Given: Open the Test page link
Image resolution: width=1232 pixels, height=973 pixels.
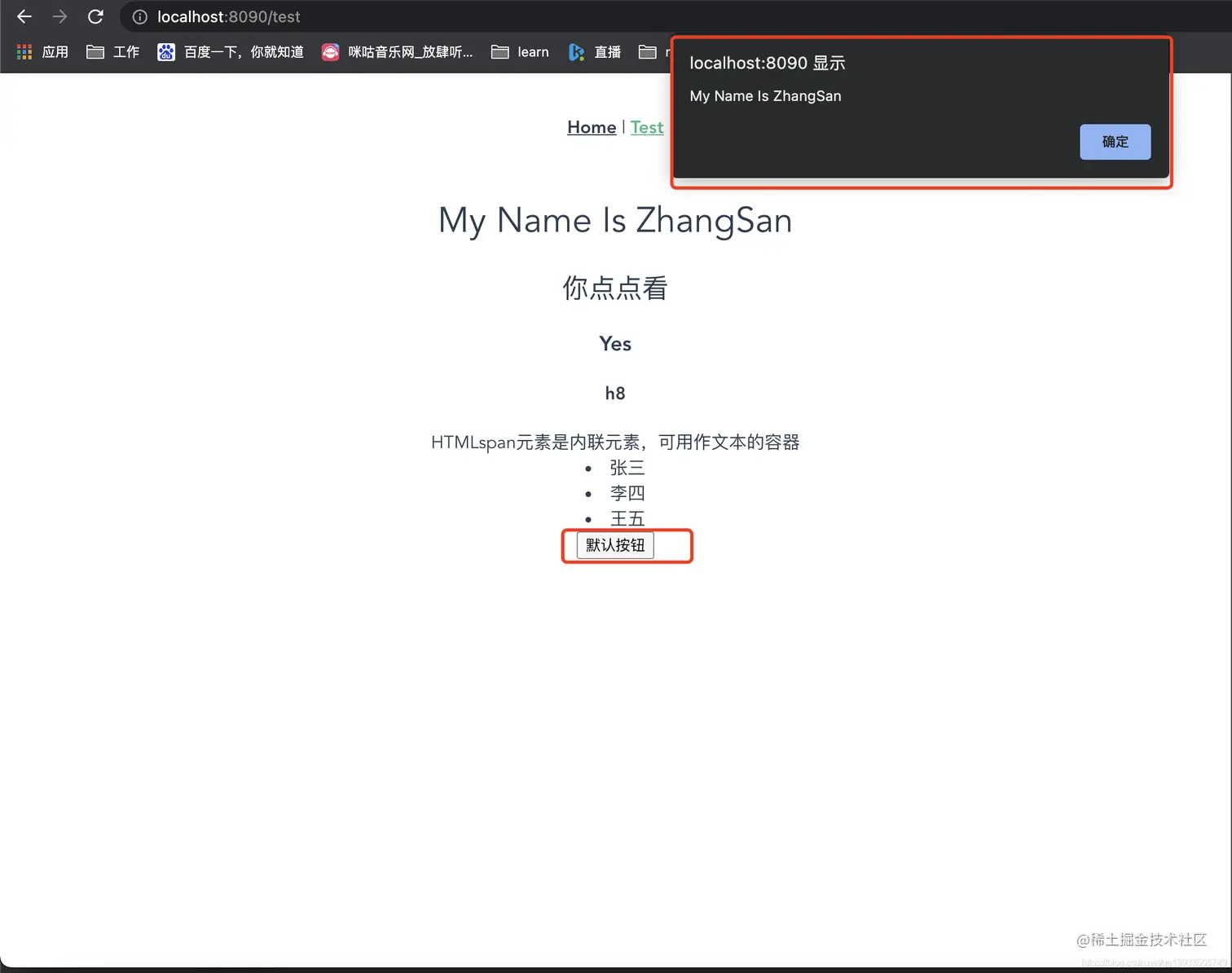Looking at the screenshot, I should click(646, 127).
